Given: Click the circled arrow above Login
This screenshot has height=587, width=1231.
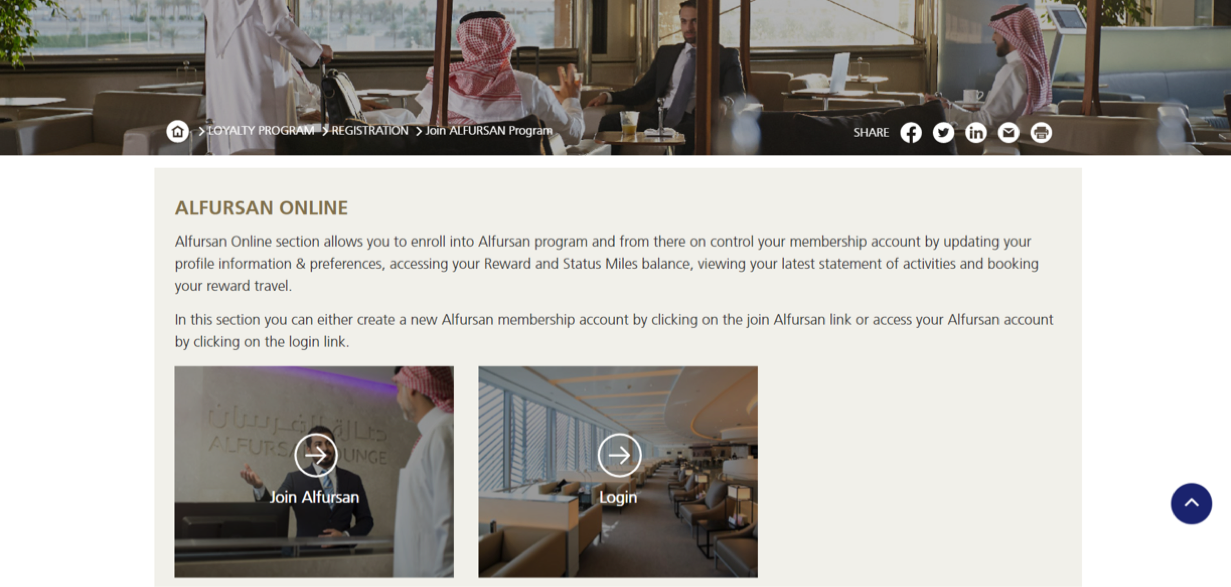Looking at the screenshot, I should [x=619, y=455].
